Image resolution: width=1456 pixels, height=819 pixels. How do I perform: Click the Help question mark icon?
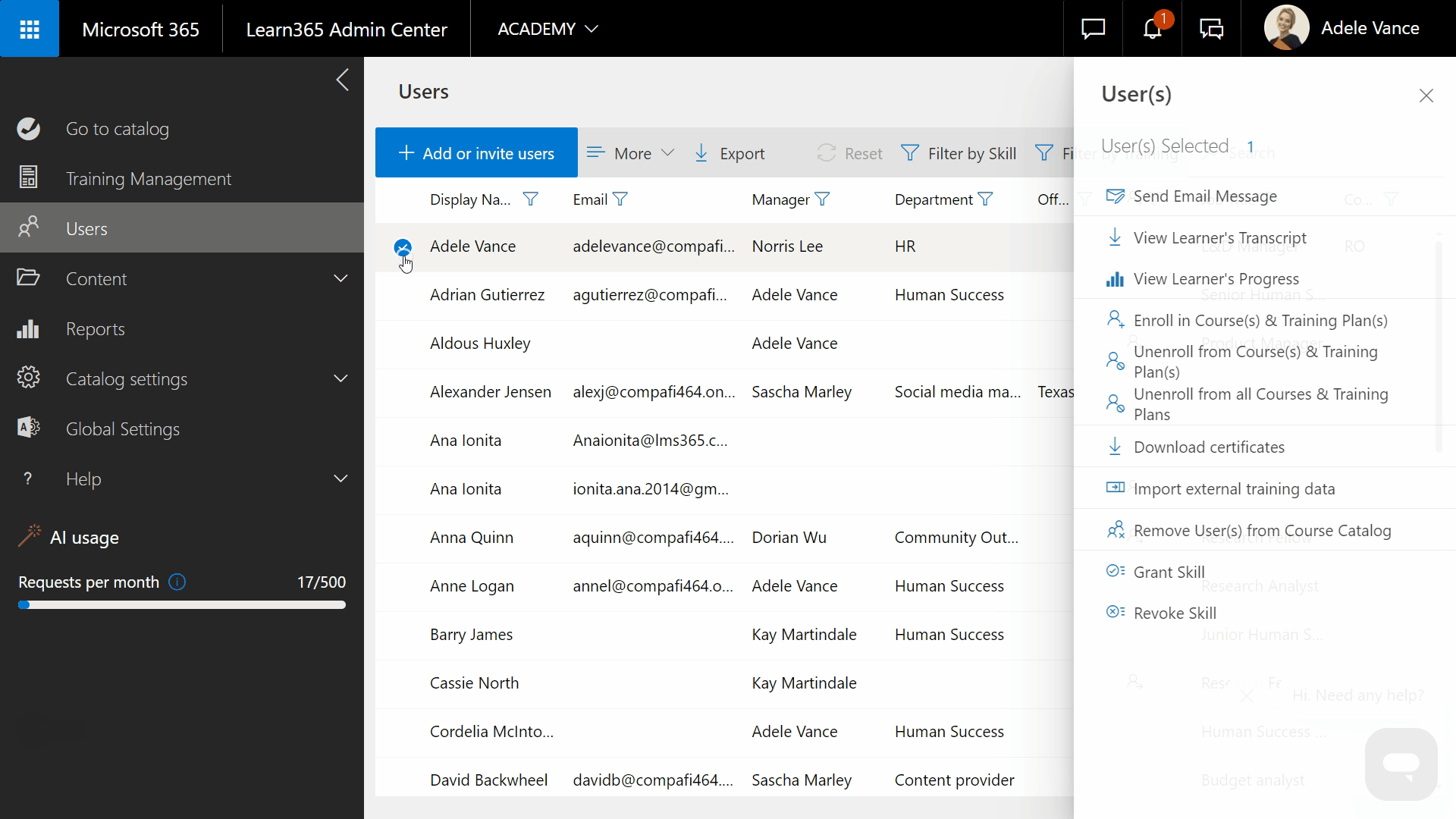tap(28, 479)
